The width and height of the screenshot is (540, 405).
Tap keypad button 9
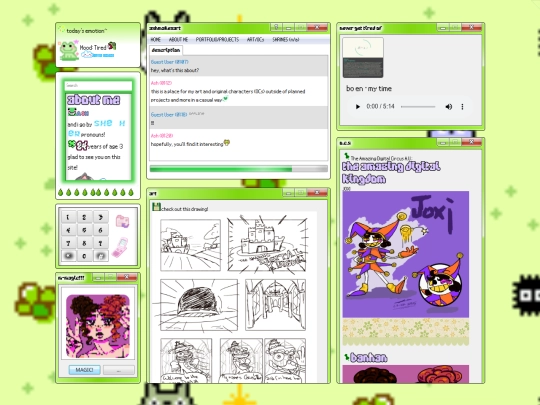101,243
